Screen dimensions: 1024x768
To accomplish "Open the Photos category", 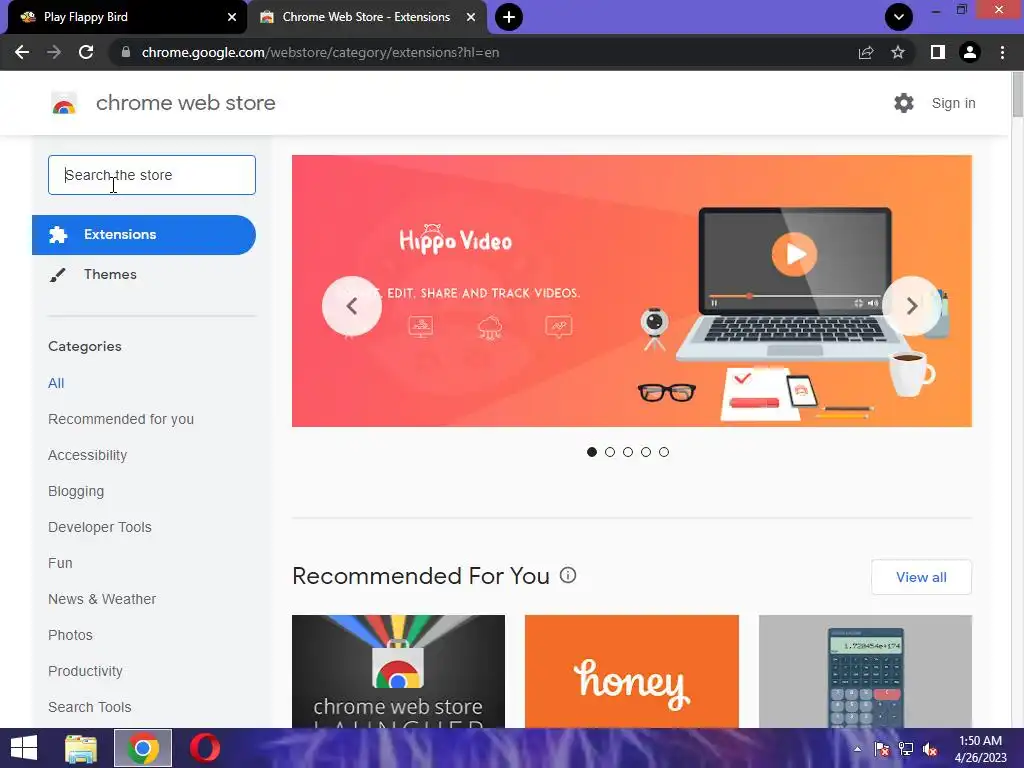I will (71, 635).
